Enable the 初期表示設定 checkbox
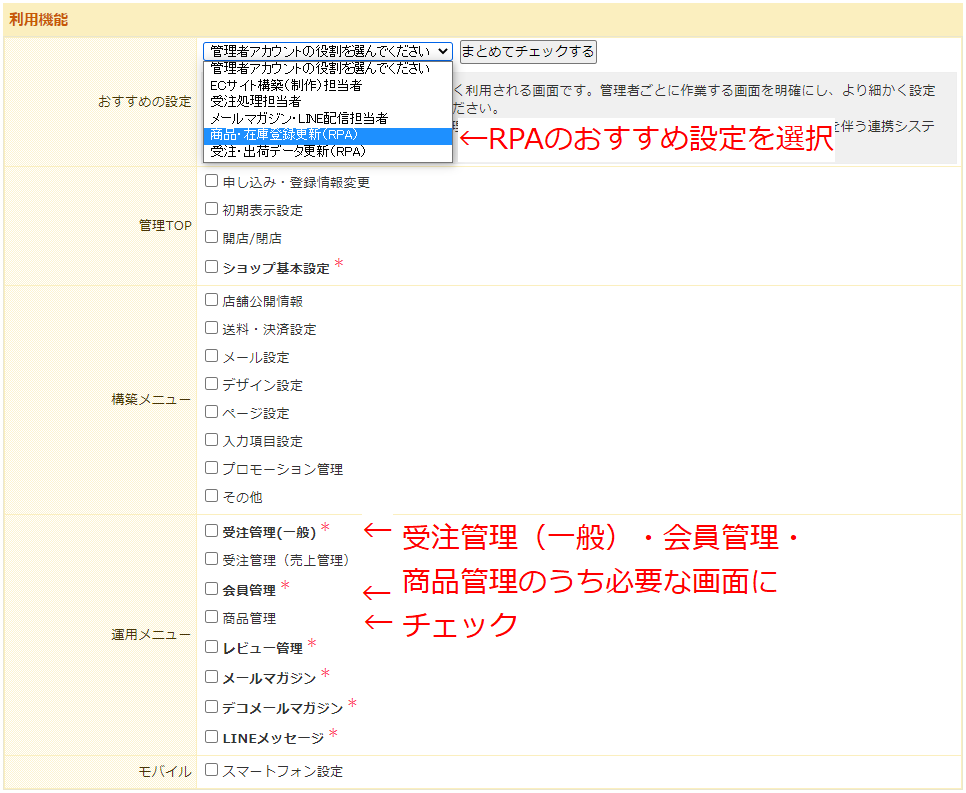This screenshot has width=966, height=793. (211, 210)
